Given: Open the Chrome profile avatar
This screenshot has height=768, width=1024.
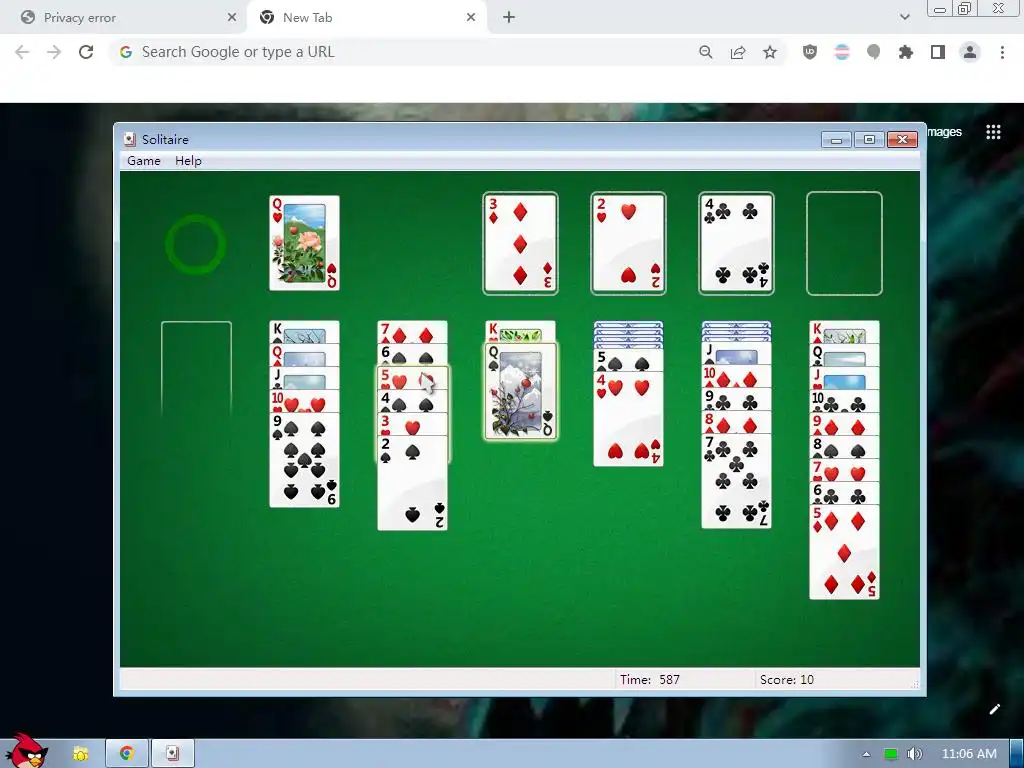Looking at the screenshot, I should coord(970,52).
